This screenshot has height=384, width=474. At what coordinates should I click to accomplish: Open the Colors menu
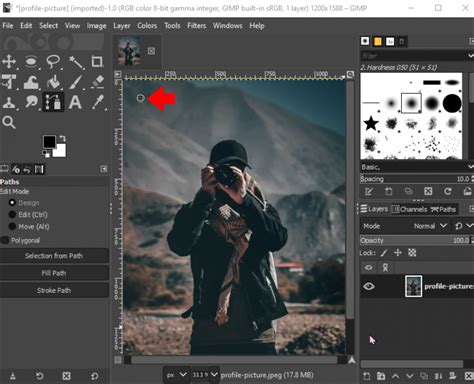pyautogui.click(x=147, y=26)
